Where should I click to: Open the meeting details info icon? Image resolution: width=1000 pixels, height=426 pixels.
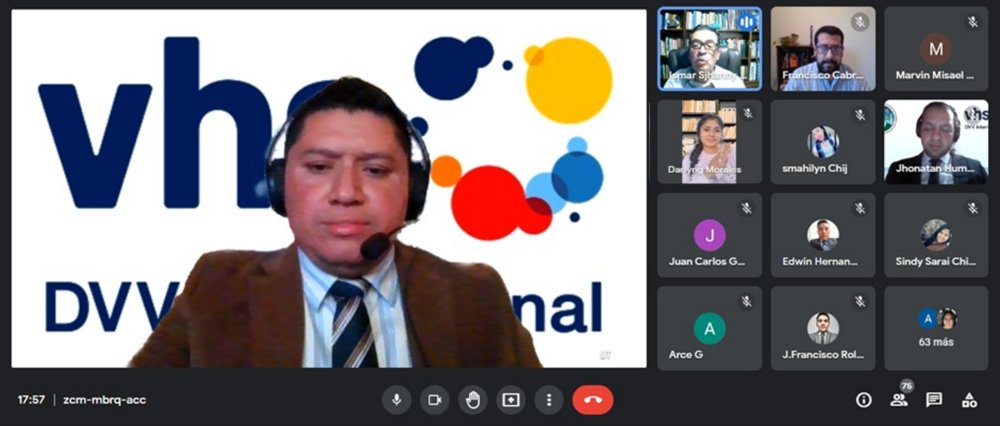pyautogui.click(x=864, y=400)
